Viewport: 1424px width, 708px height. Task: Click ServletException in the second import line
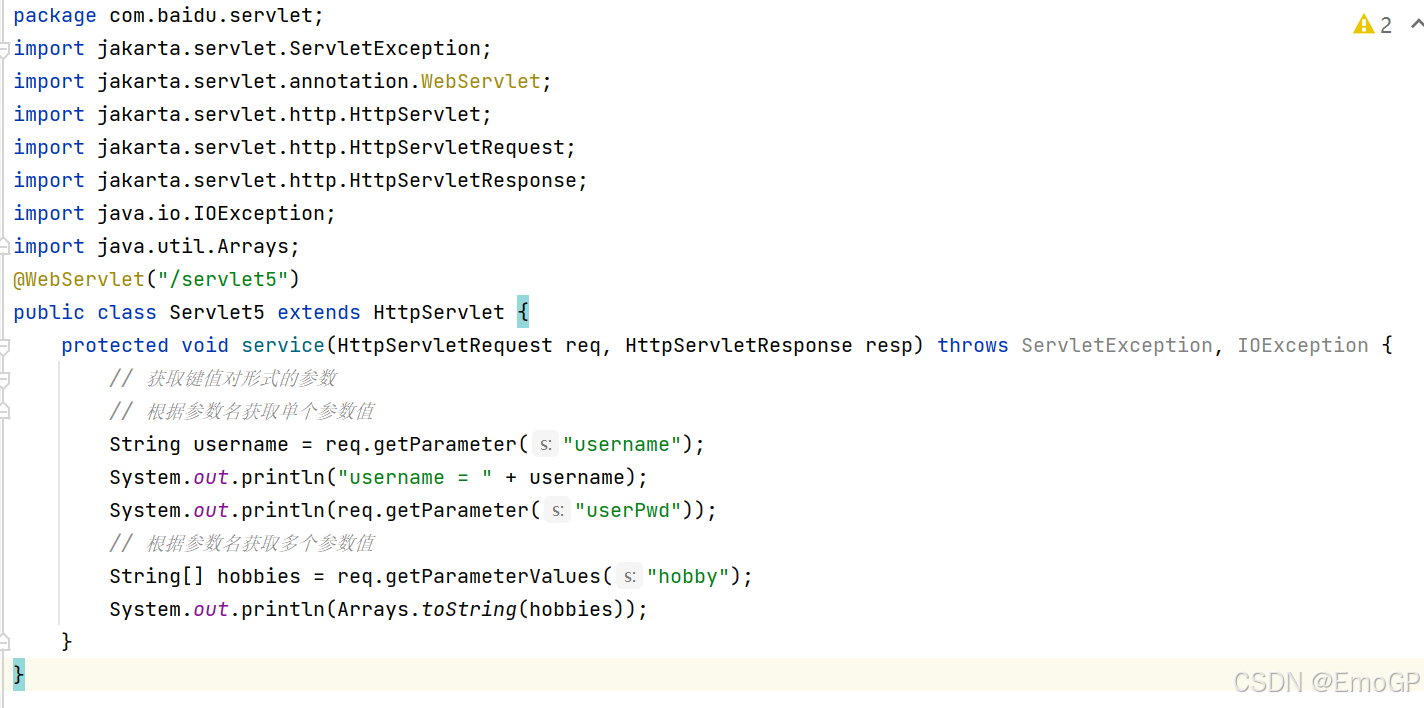point(385,48)
